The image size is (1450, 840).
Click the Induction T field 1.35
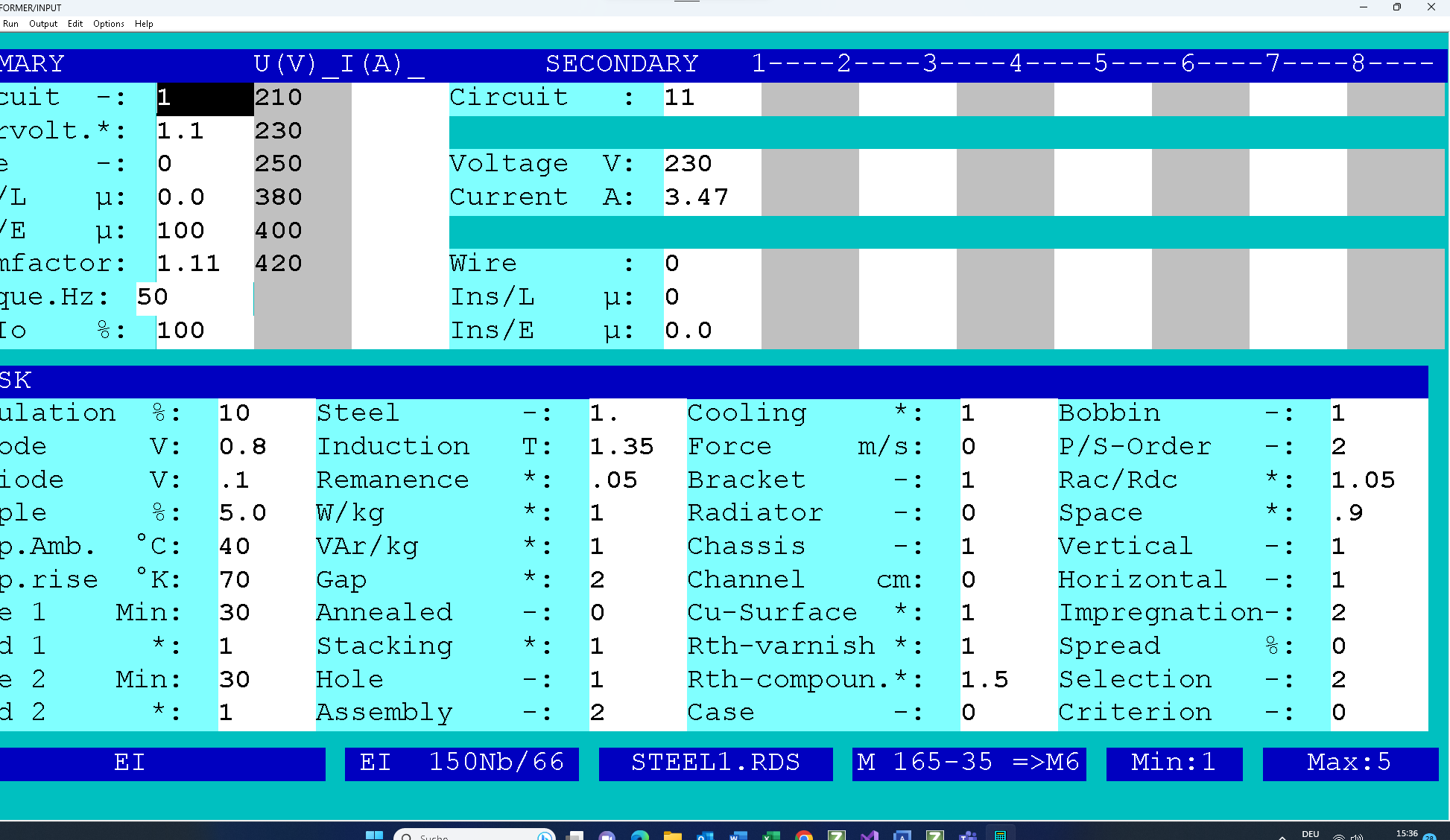[638, 448]
